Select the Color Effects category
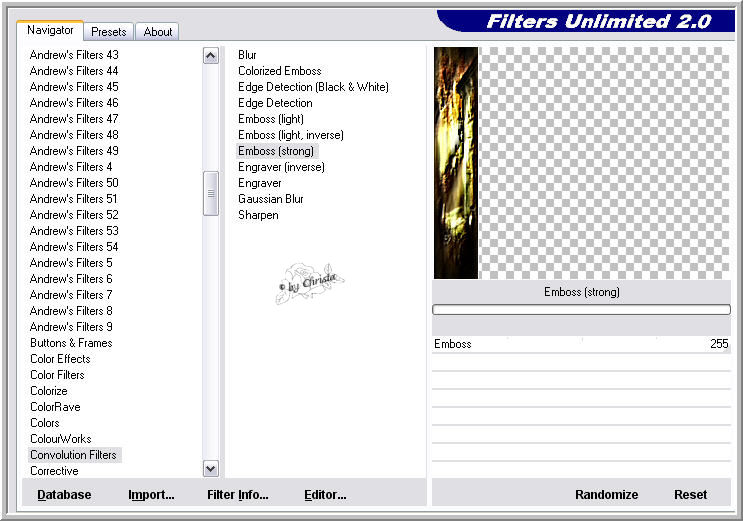This screenshot has width=743, height=521. [x=60, y=359]
